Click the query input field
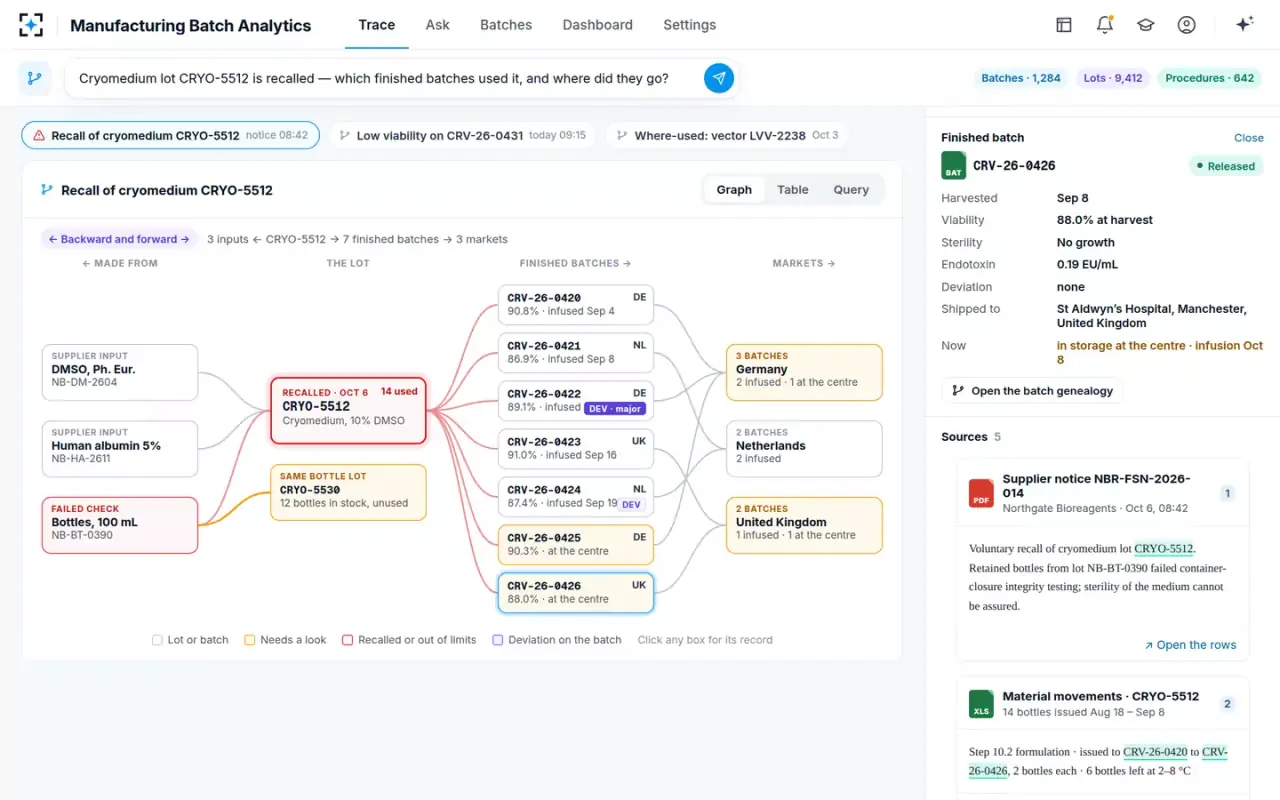This screenshot has width=1280, height=800. (x=385, y=78)
